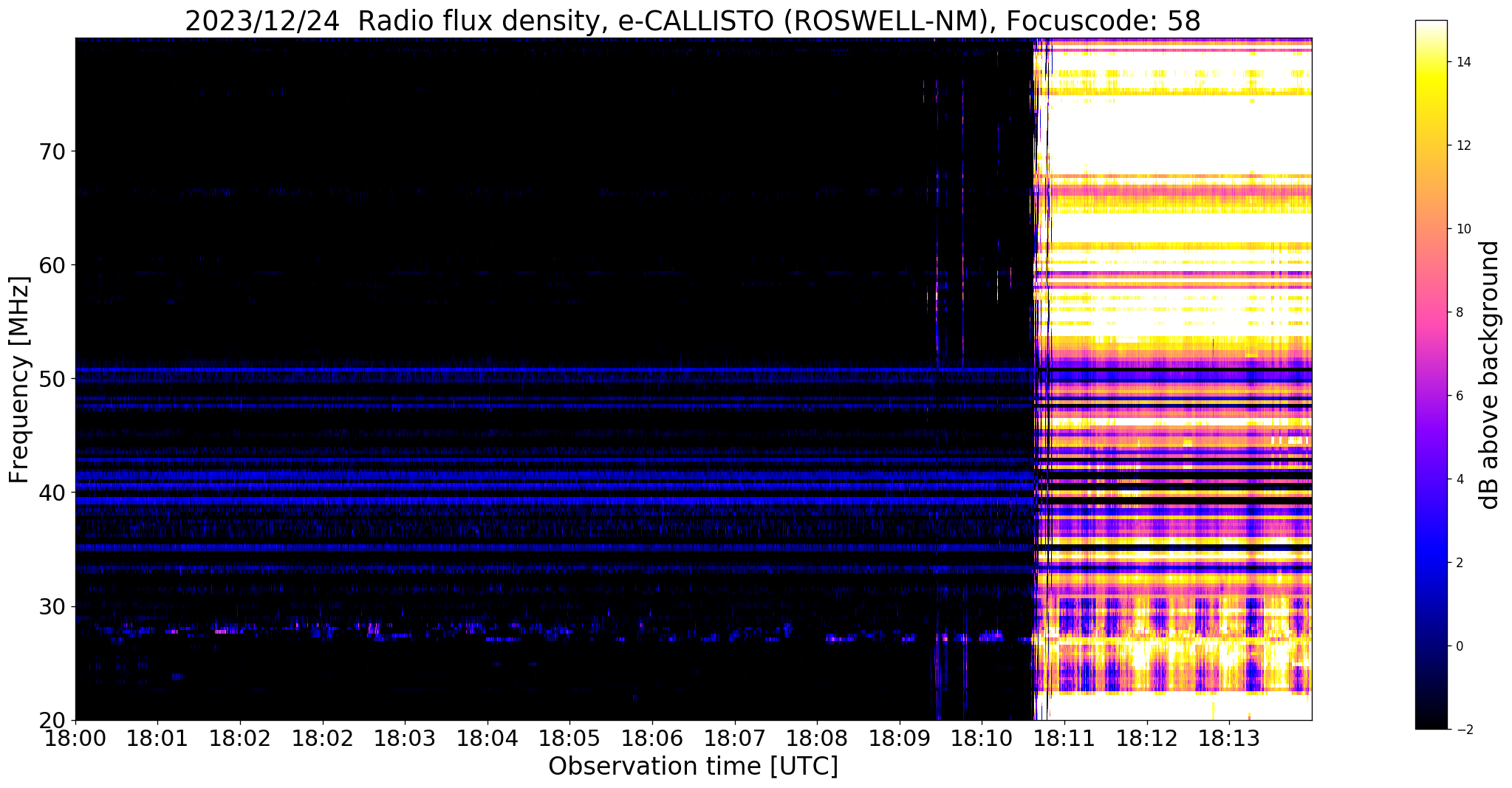The image size is (1512, 788).
Task: Click the 18:03 time tick label
Action: coord(405,738)
